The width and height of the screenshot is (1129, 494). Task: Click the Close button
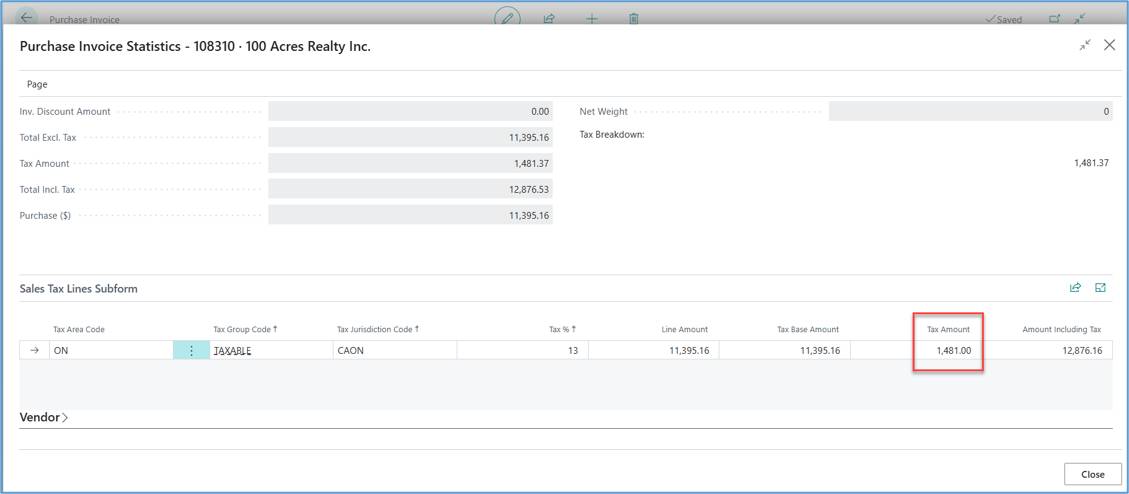click(x=1092, y=475)
